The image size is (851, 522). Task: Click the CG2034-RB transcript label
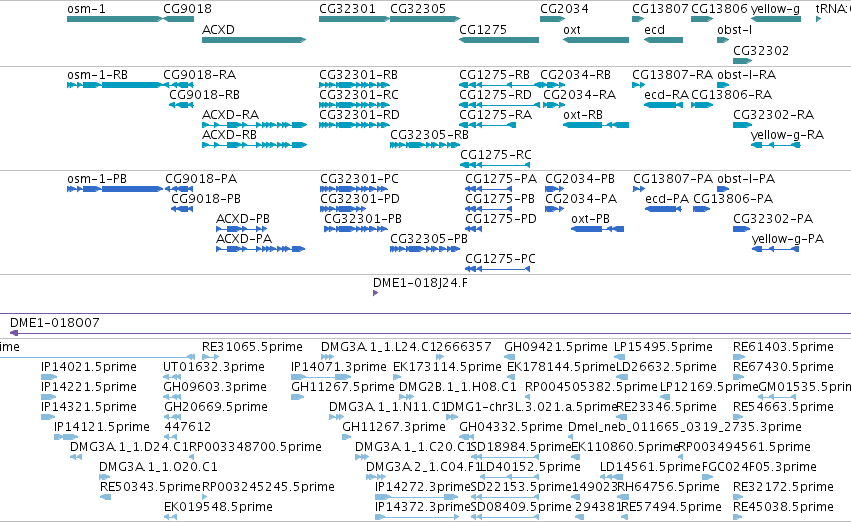575,75
